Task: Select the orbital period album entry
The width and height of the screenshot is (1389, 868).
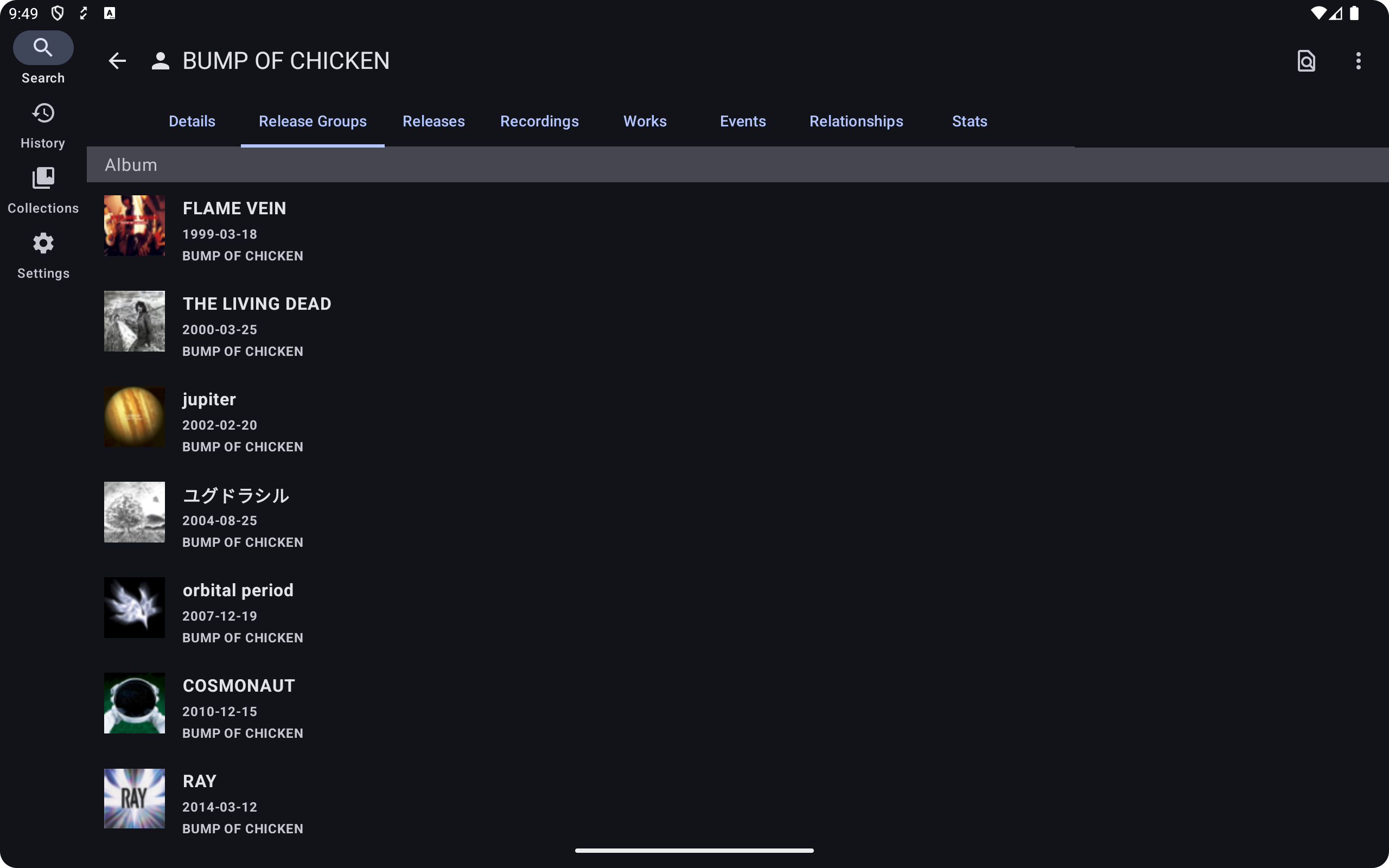Action: 238,591
